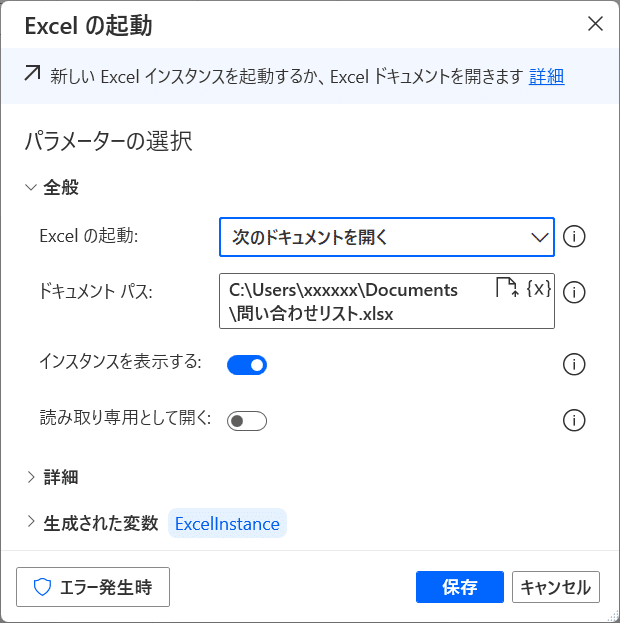Viewport: 620px width, 623px height.
Task: Click the ExcelInstance variable chip
Action: [x=227, y=523]
